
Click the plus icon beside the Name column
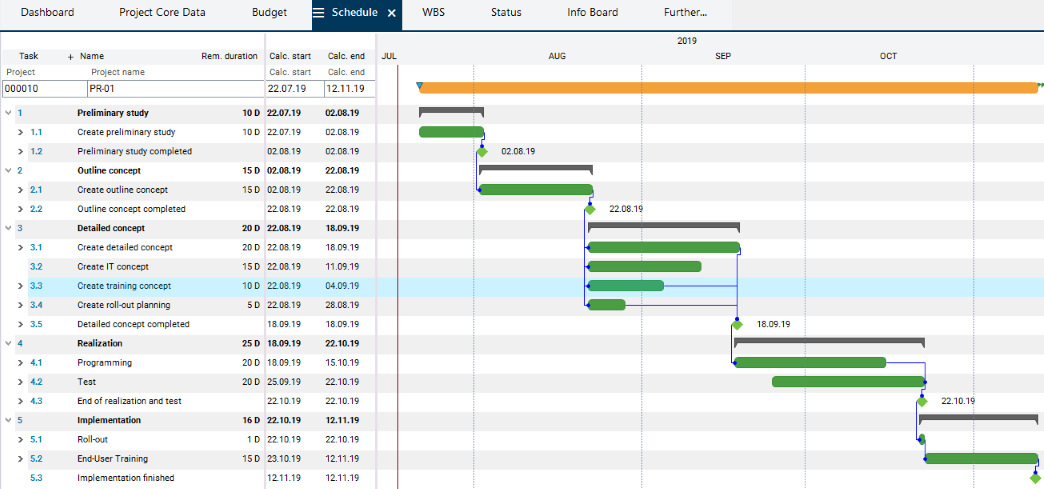[x=70, y=57]
